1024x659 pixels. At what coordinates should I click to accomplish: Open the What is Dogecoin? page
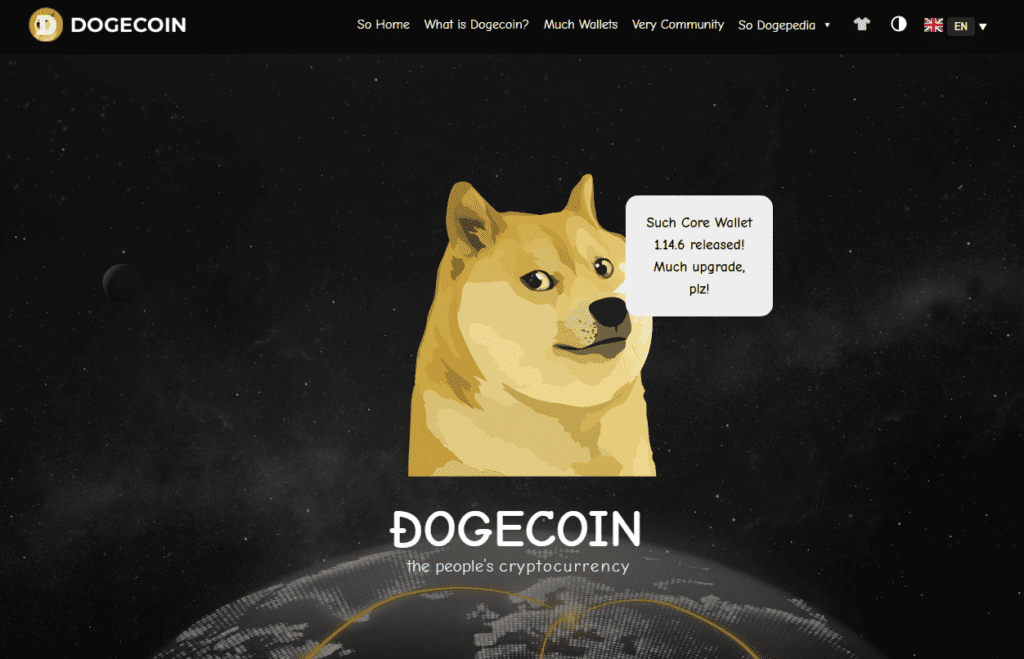pyautogui.click(x=476, y=25)
